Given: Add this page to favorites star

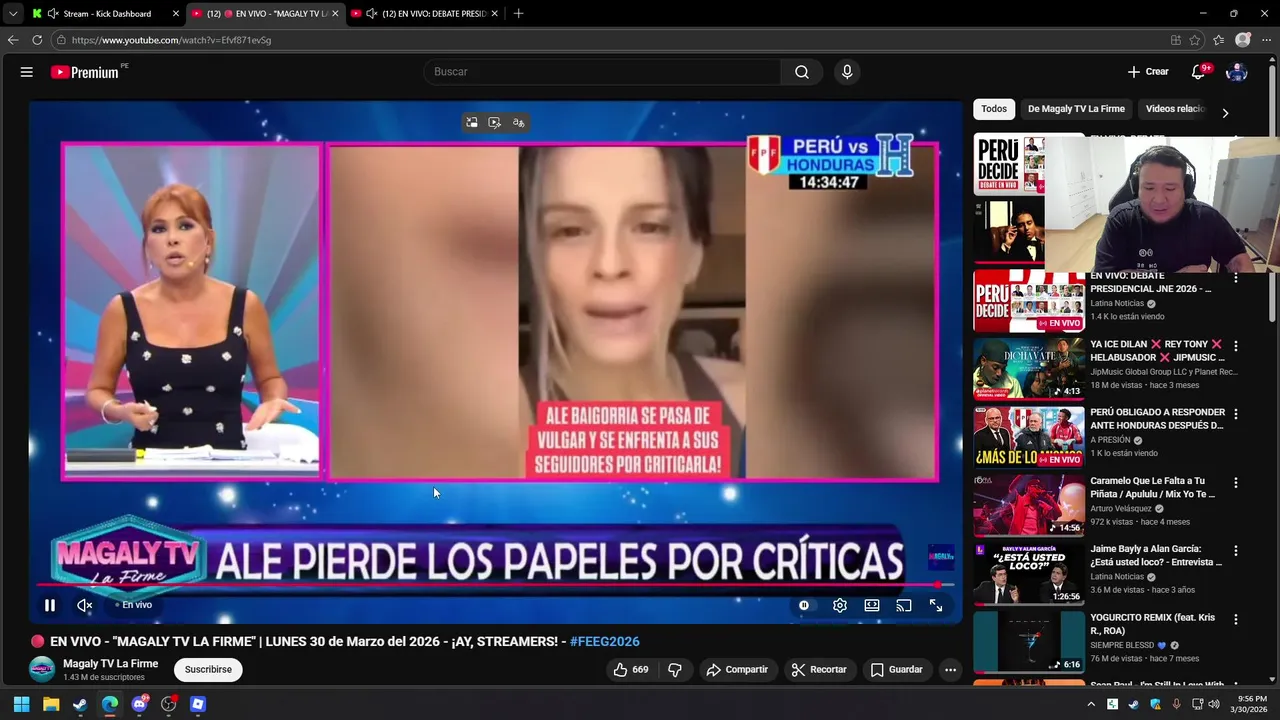Looking at the screenshot, I should click(x=1195, y=40).
